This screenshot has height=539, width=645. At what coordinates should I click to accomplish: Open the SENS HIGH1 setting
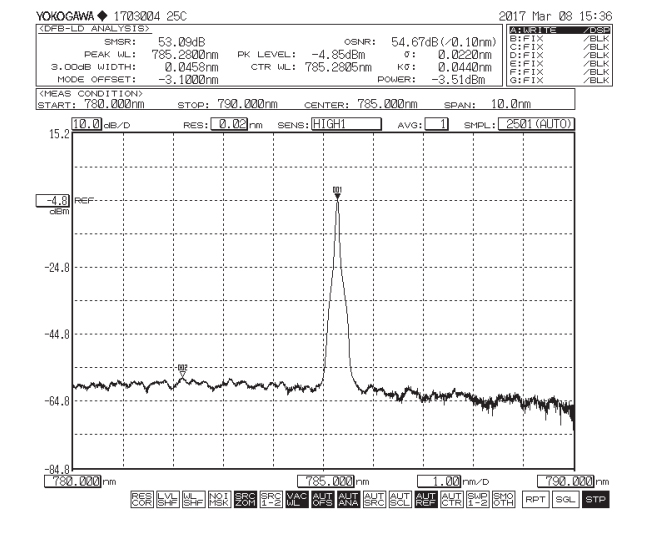point(346,124)
